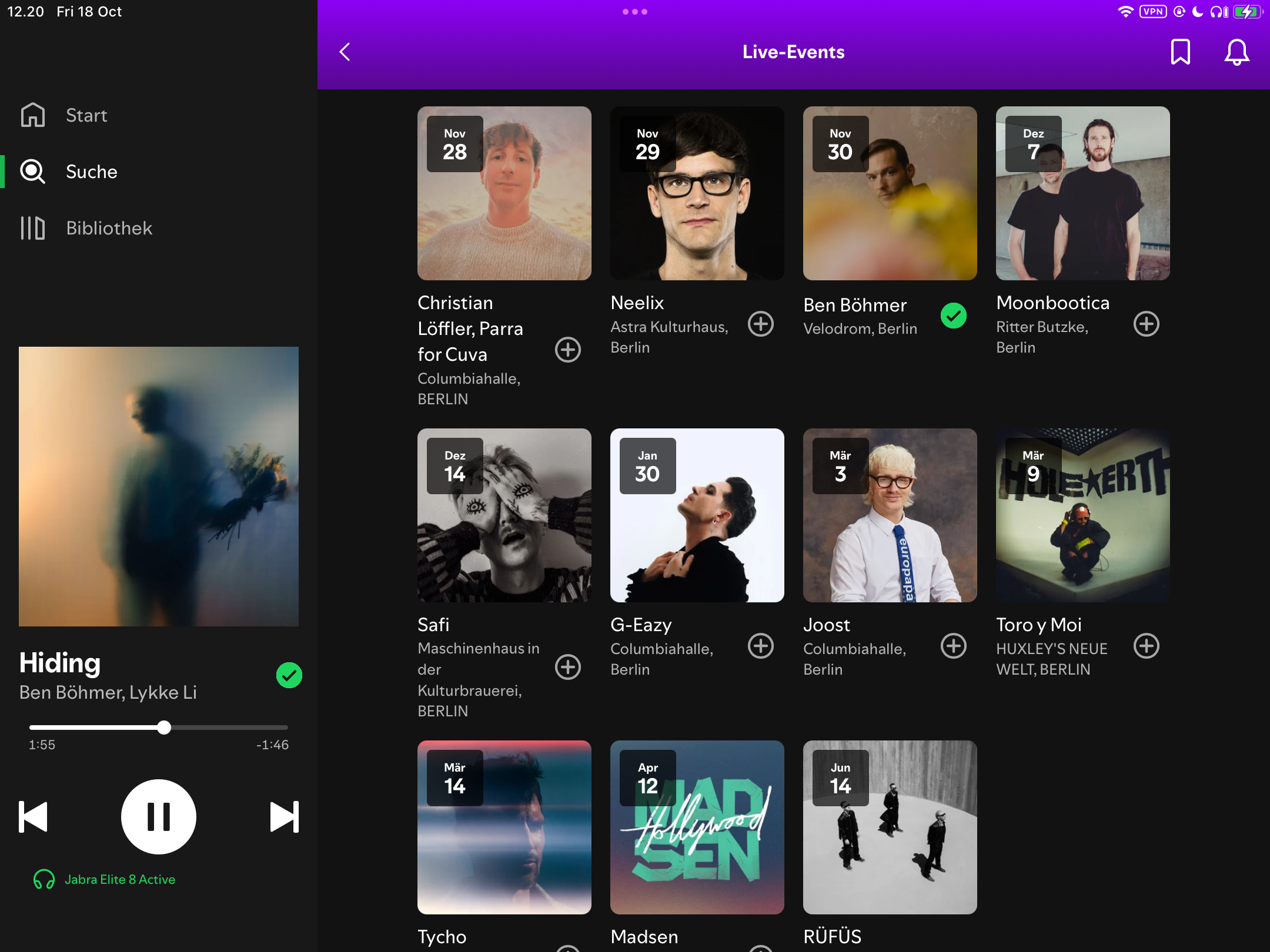Click the Madsen event title

pyautogui.click(x=644, y=937)
